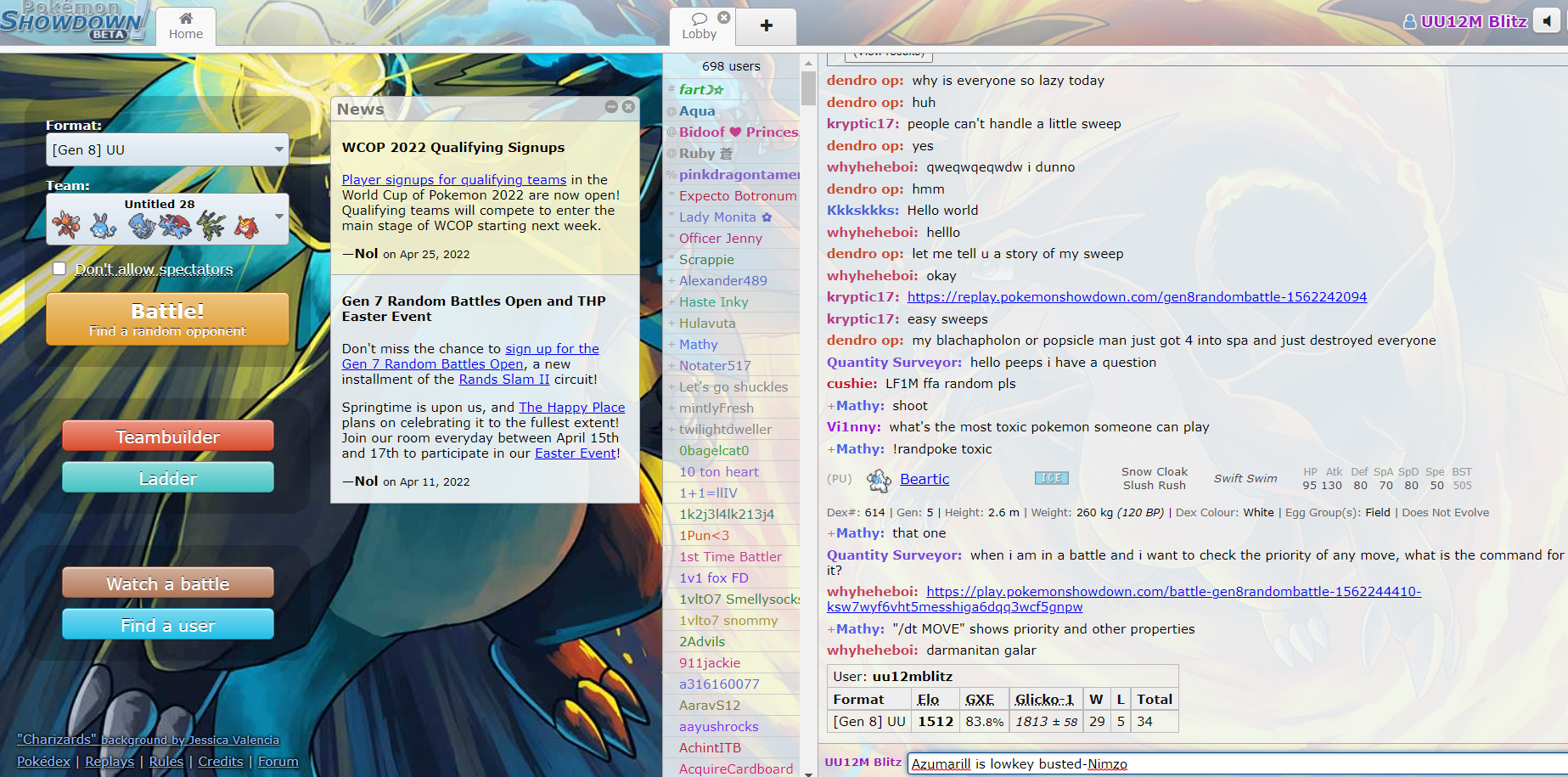Viewport: 1568px width, 777px height.
Task: Select user Alexander489 in the list
Action: [x=732, y=280]
